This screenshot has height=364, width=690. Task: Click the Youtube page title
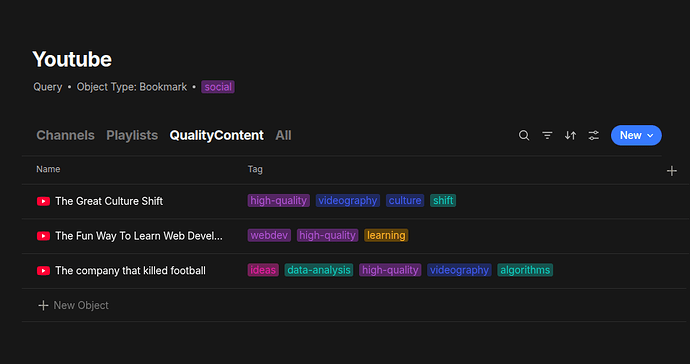(72, 59)
